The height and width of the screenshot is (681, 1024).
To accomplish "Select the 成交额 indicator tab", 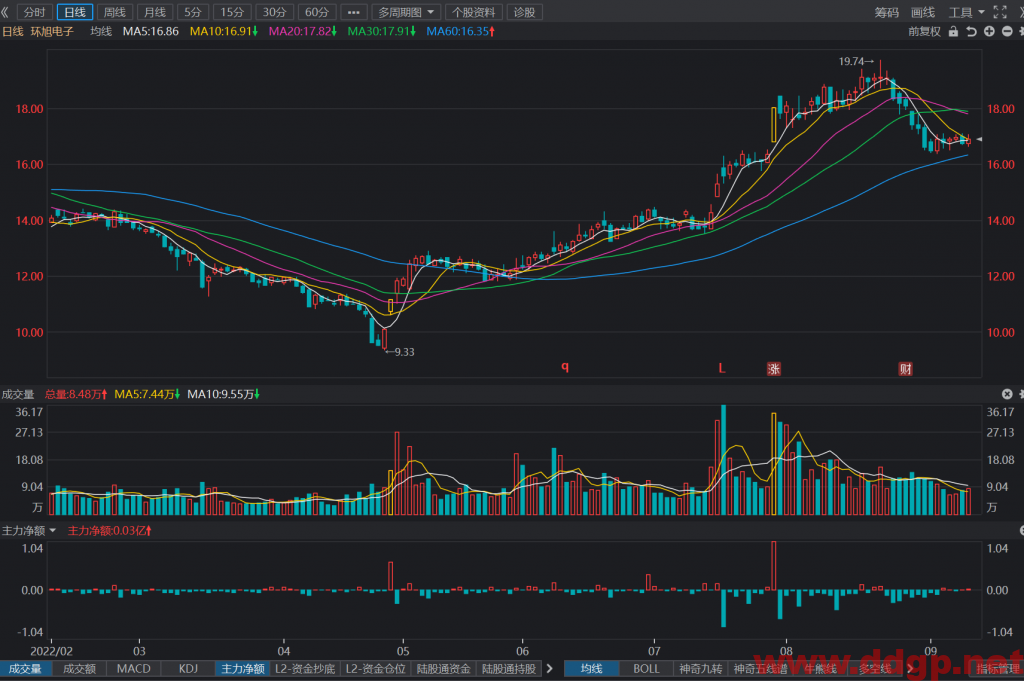I will click(x=79, y=669).
